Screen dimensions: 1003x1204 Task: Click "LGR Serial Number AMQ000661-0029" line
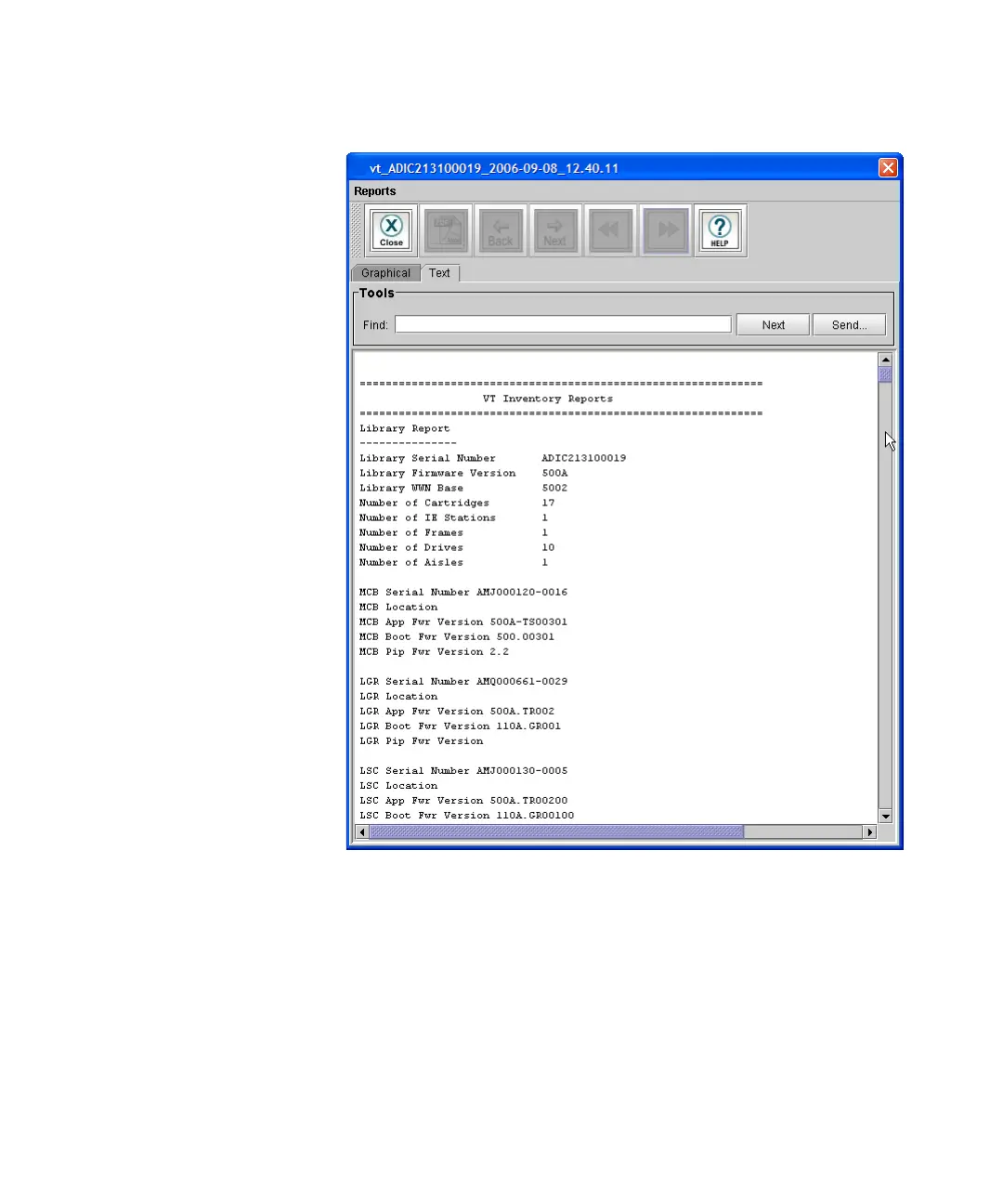point(463,681)
